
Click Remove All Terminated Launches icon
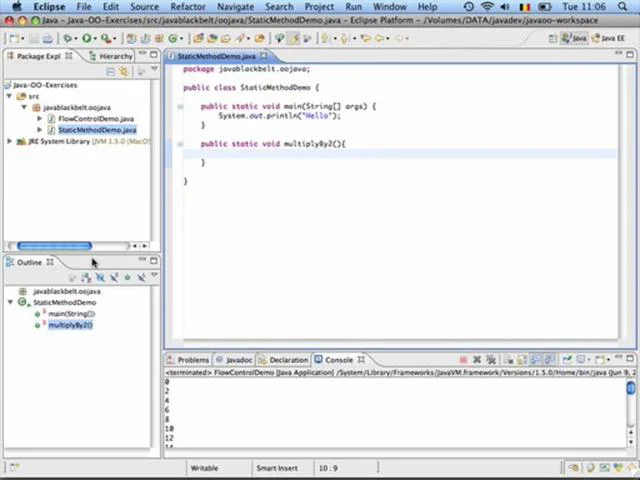[x=491, y=360]
